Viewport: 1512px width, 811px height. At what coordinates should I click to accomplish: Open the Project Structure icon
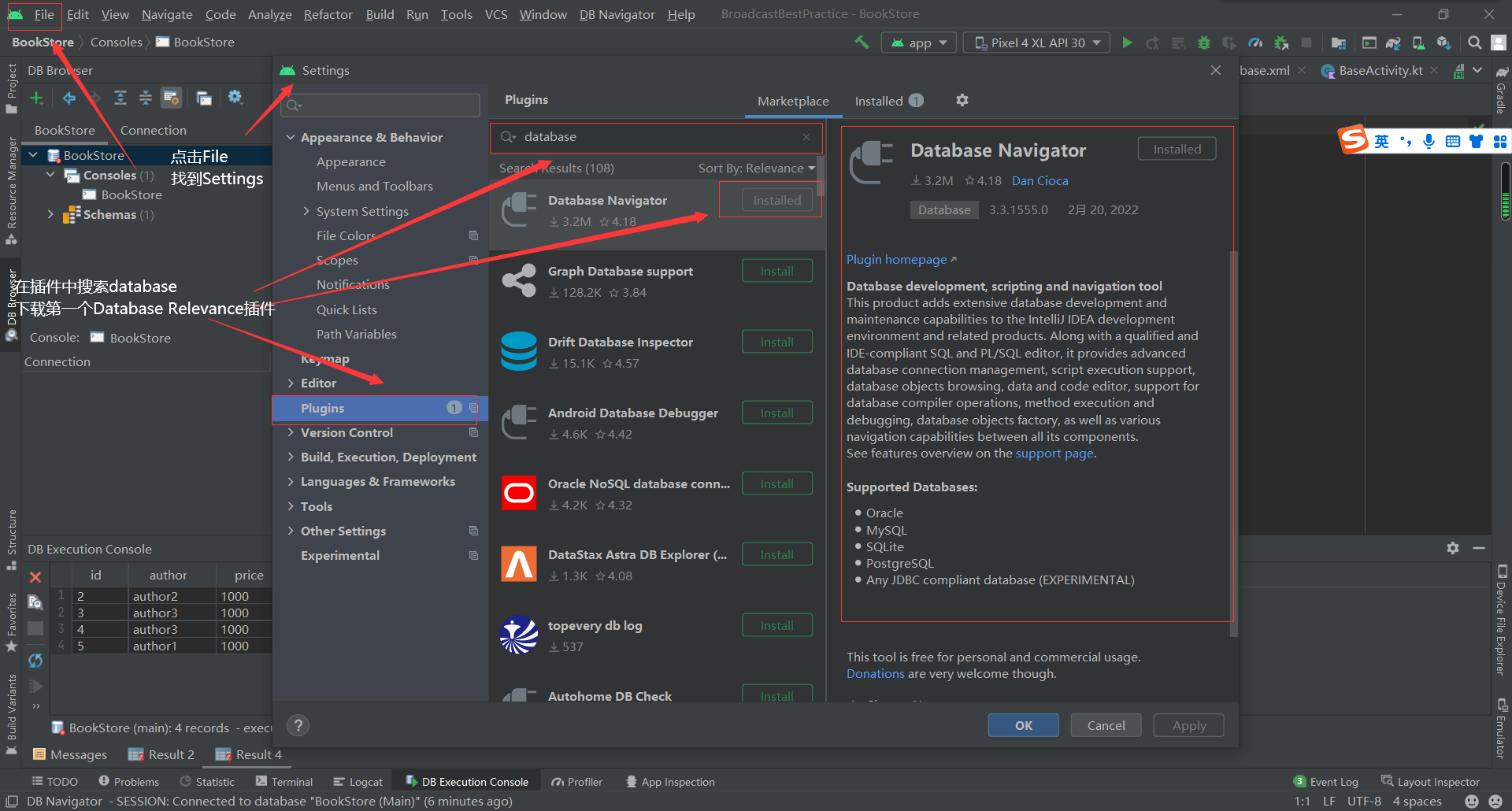(x=1338, y=43)
